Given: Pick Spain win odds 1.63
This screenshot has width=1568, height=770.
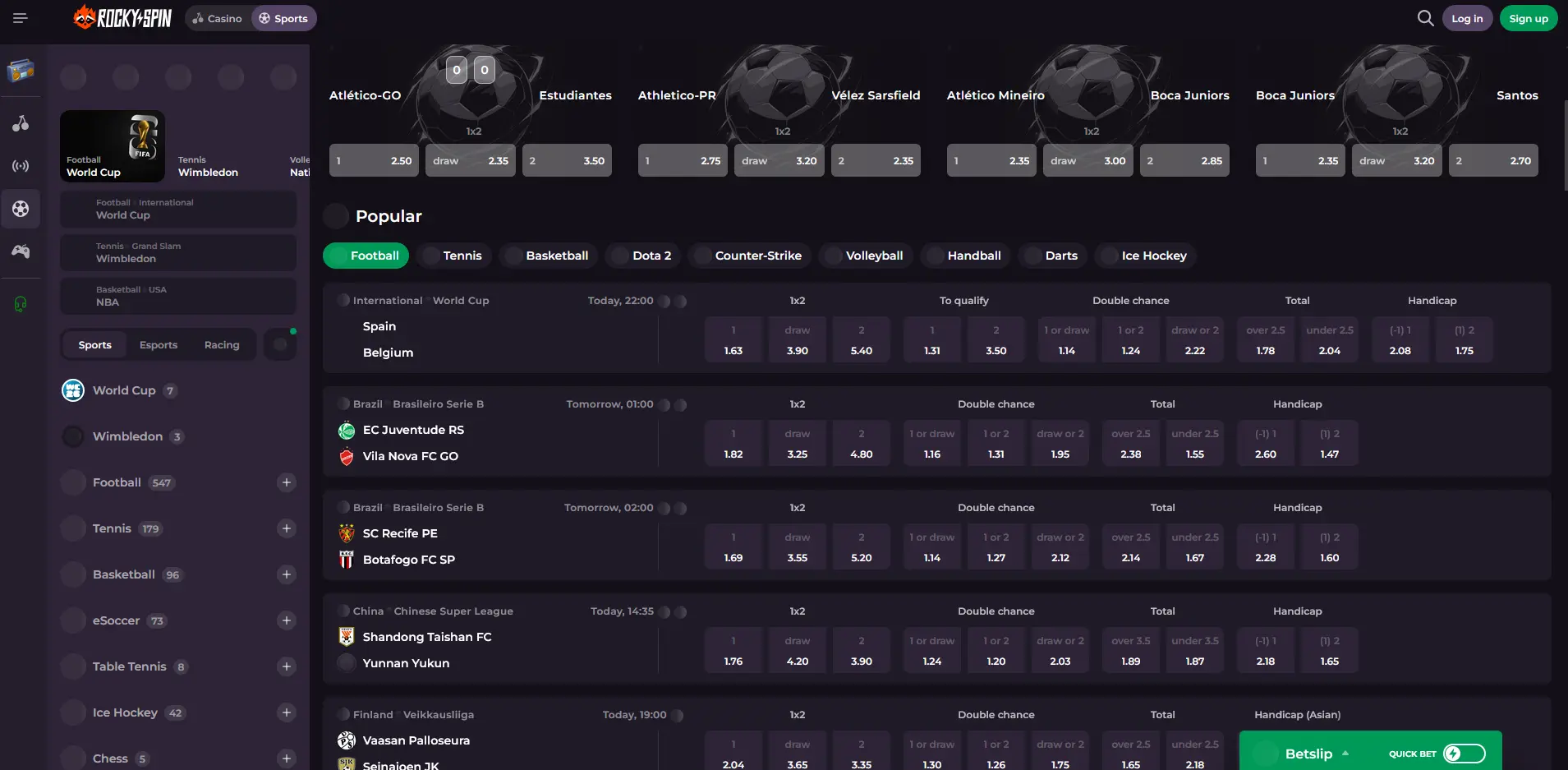Looking at the screenshot, I should coord(733,339).
